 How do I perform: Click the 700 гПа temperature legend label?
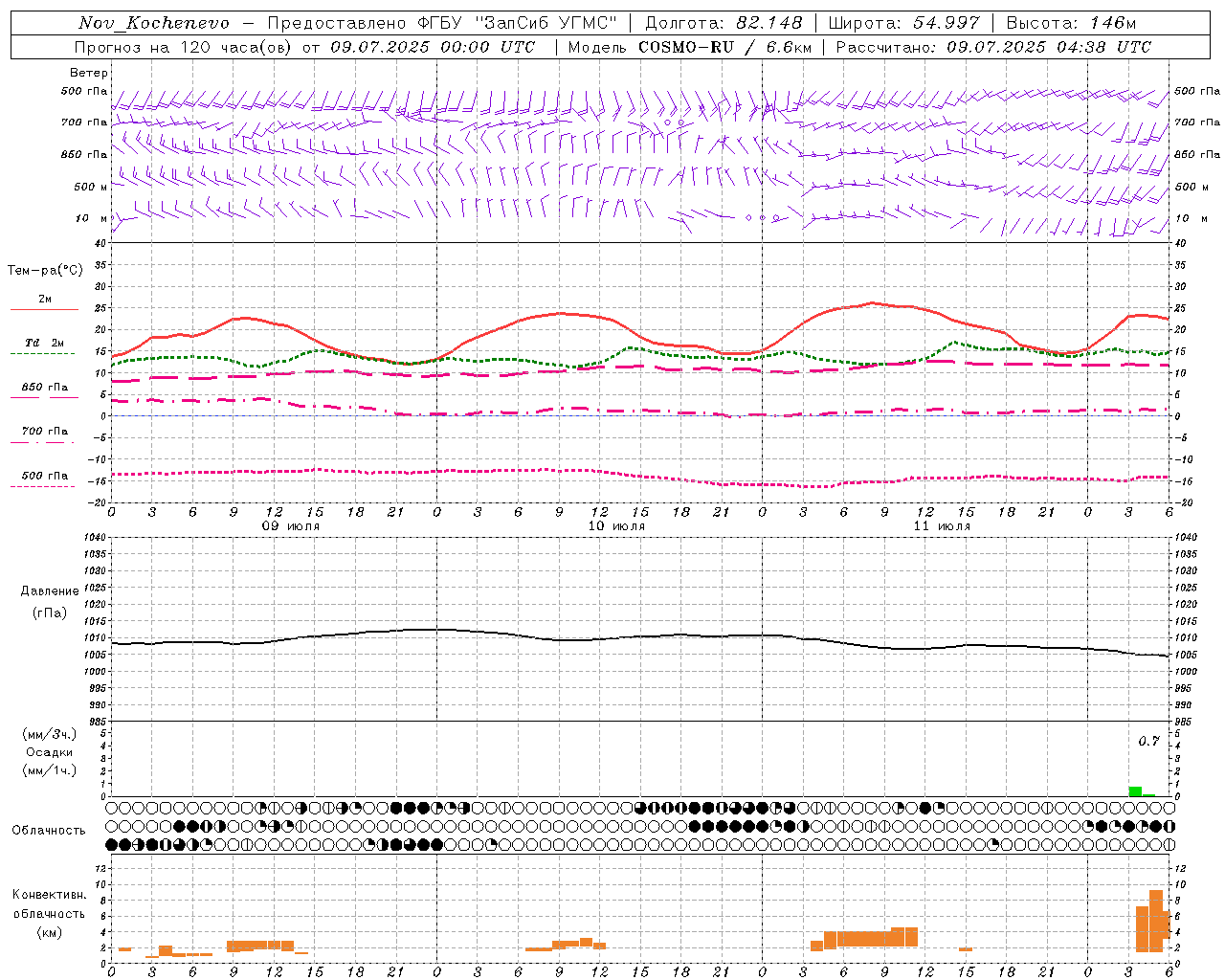pyautogui.click(x=45, y=432)
